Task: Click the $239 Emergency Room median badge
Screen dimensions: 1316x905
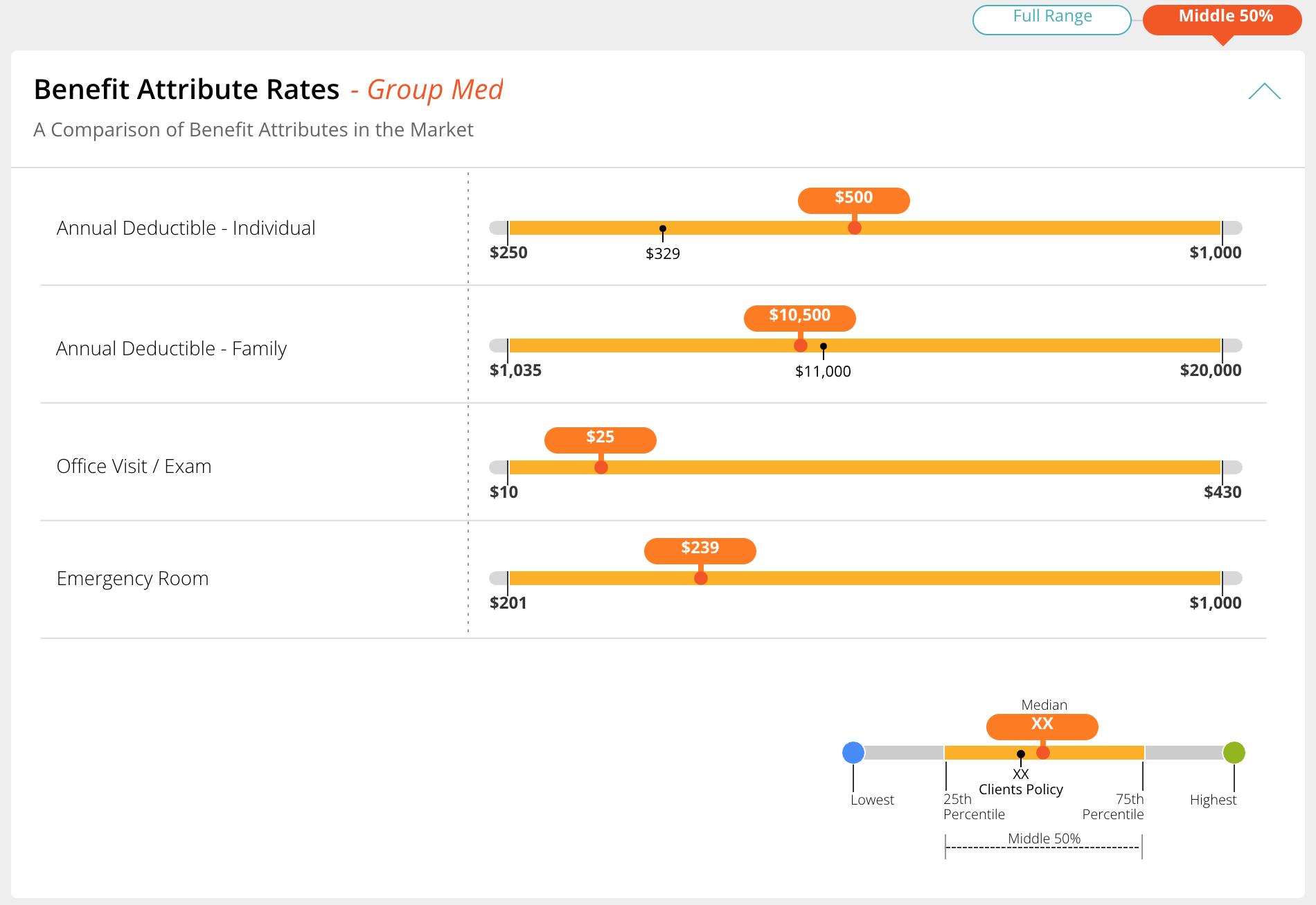Action: (x=700, y=550)
